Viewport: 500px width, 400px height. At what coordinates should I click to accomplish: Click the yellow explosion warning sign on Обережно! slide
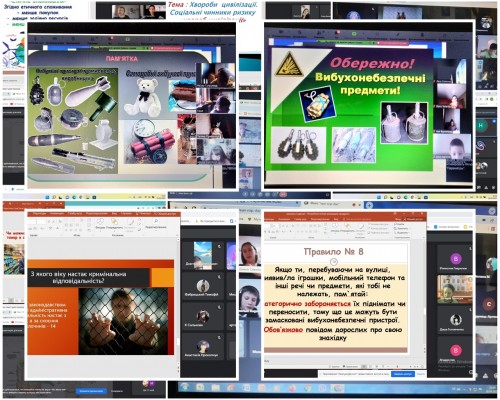[289, 64]
